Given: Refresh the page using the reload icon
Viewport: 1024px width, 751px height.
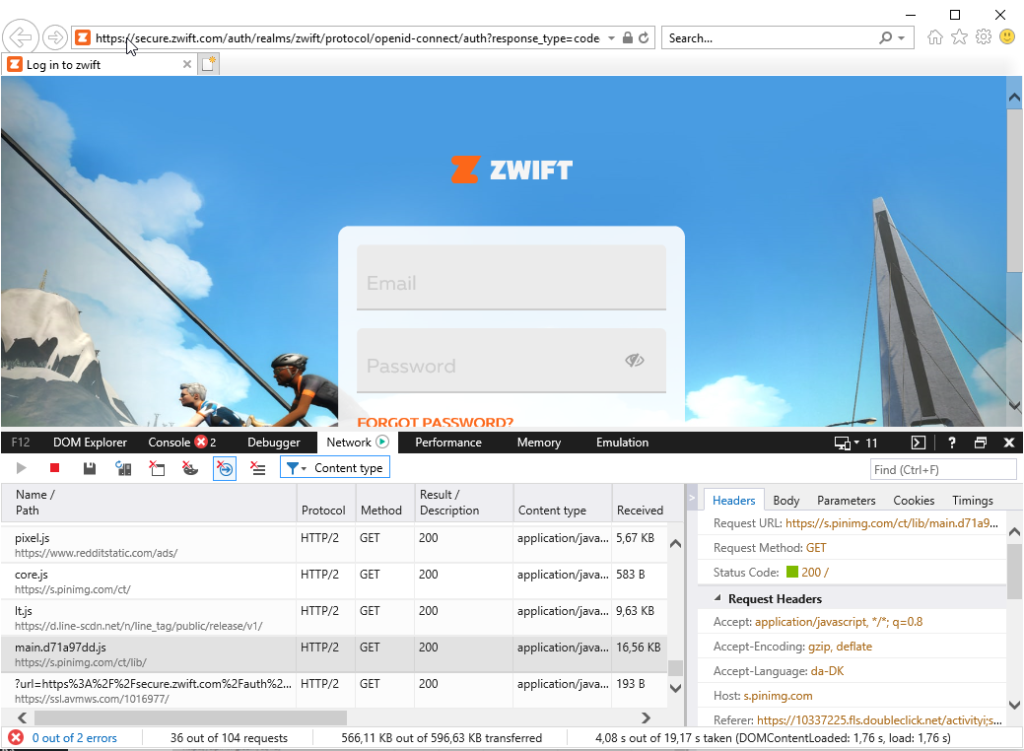Looking at the screenshot, I should click(x=644, y=38).
